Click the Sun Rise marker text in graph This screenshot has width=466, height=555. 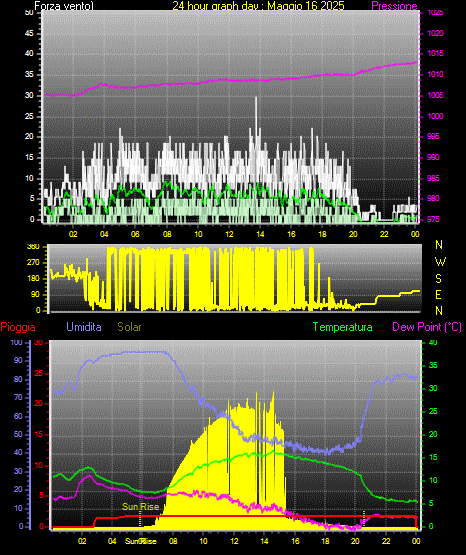pos(140,507)
